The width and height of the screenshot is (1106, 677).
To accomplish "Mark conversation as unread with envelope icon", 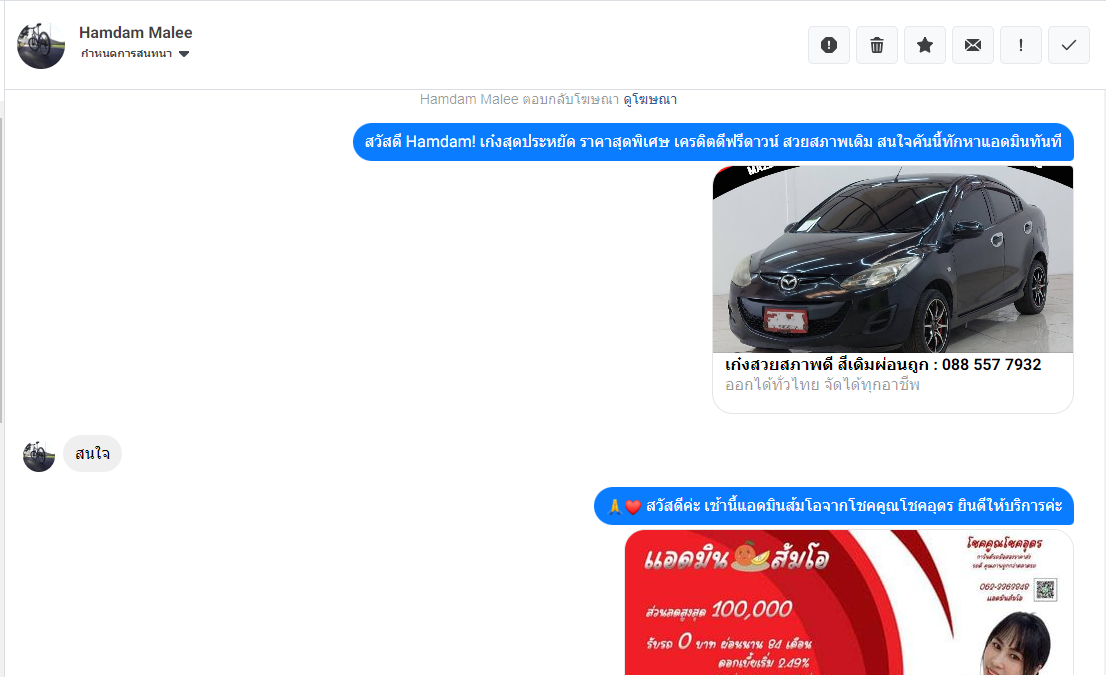I will tap(973, 45).
